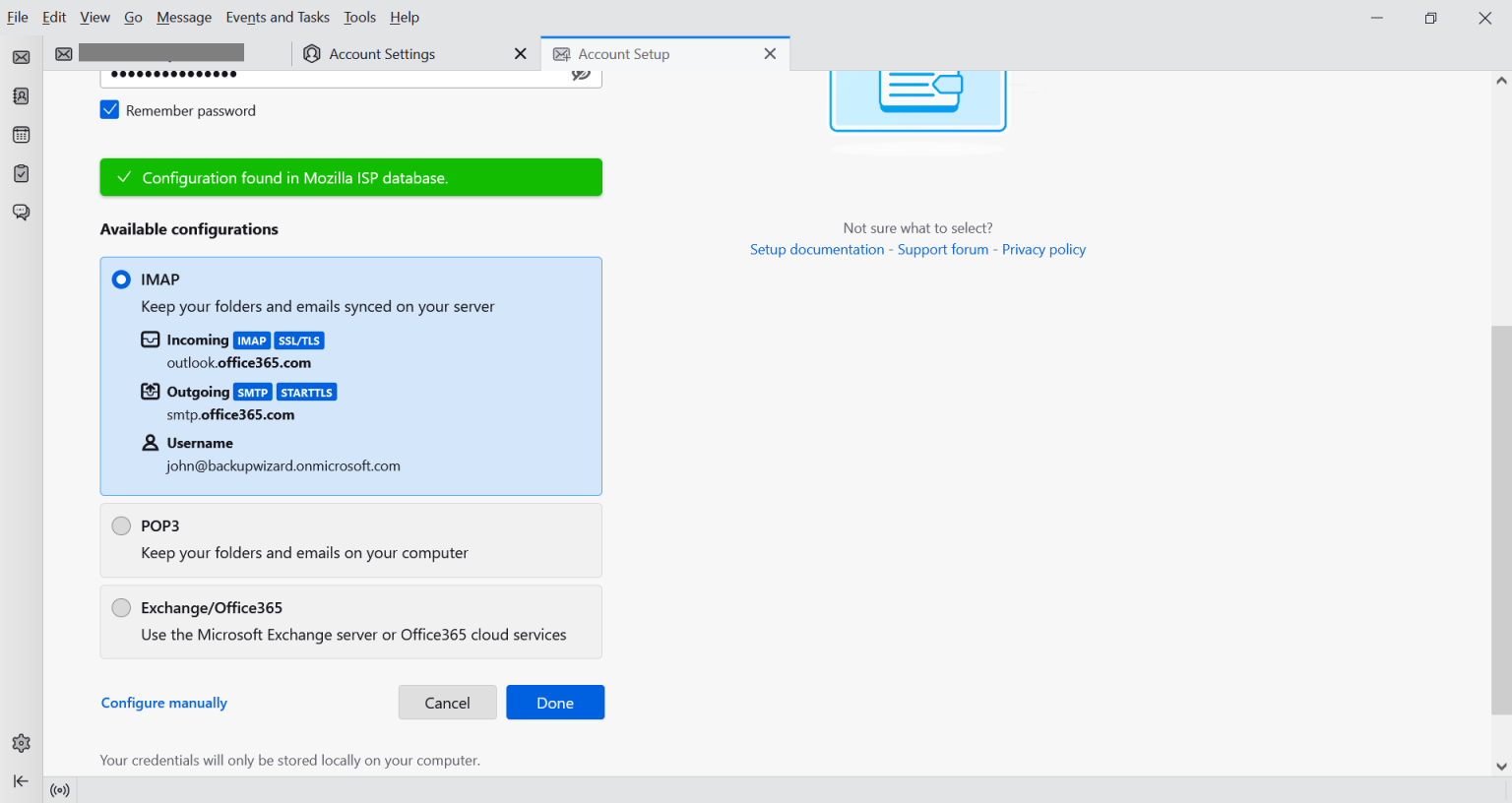Viewport: 1512px width, 803px height.
Task: Select Exchange/Office365 configuration option
Action: pos(121,608)
